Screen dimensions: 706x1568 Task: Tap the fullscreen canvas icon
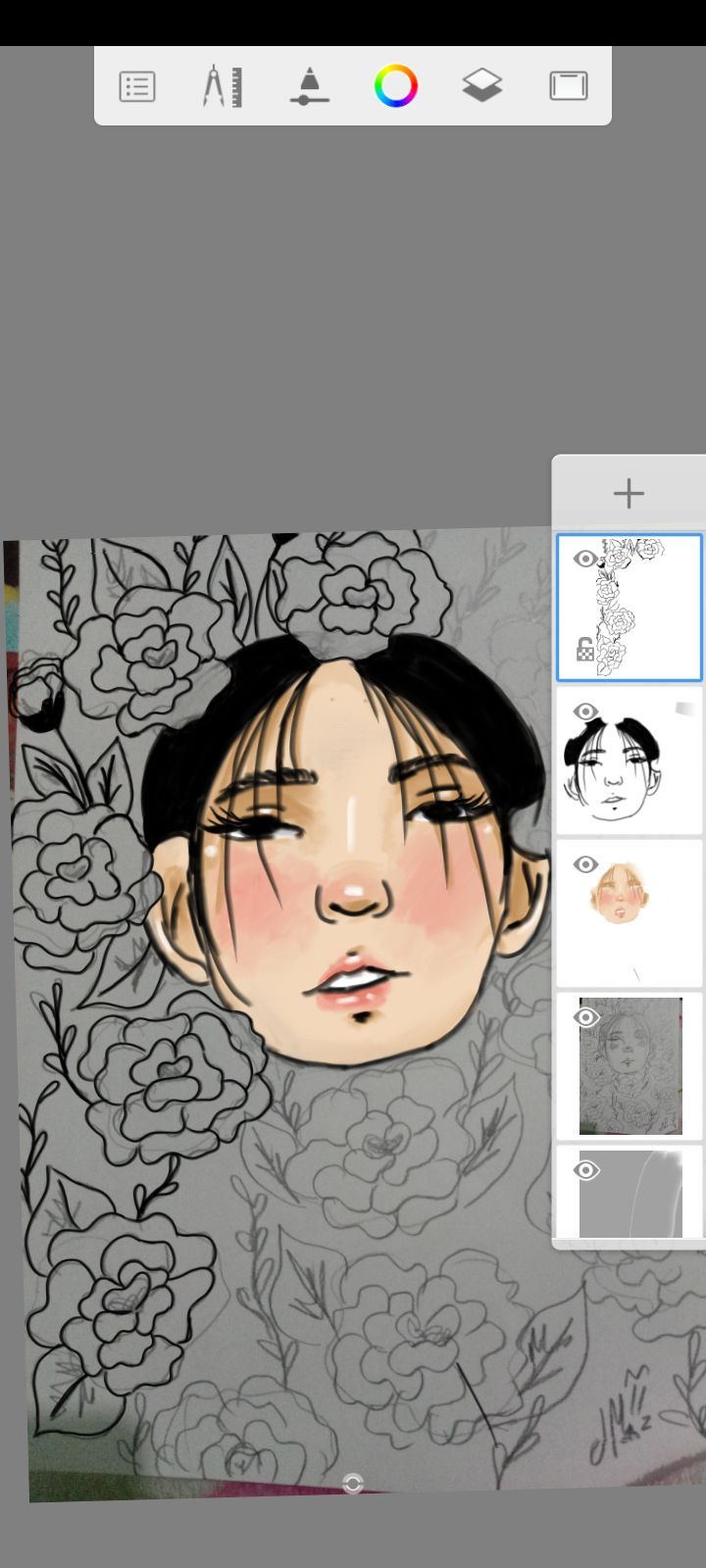point(569,86)
